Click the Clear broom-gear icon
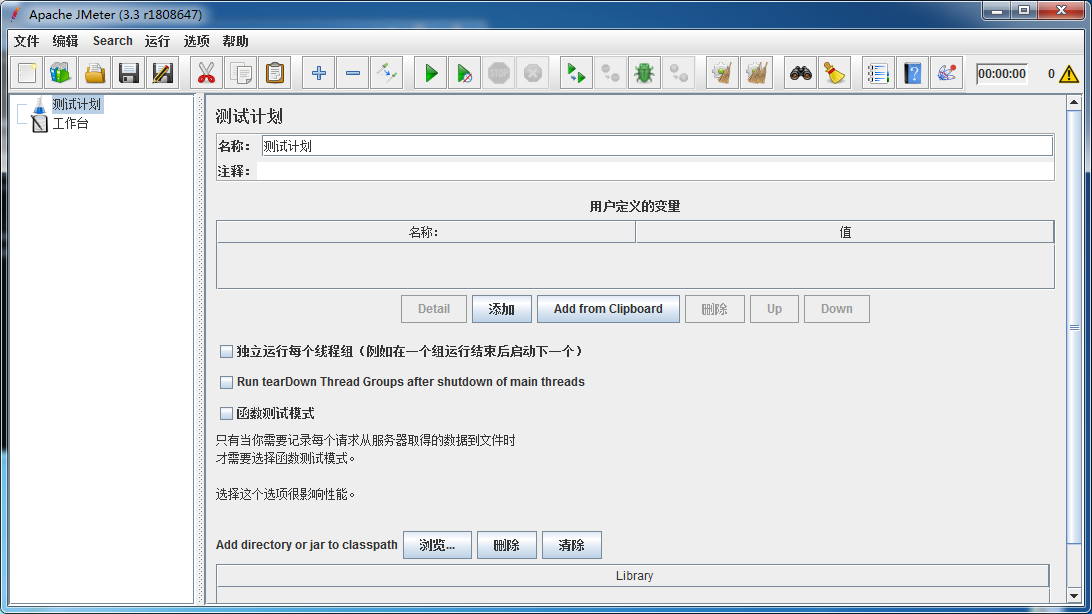 click(723, 73)
